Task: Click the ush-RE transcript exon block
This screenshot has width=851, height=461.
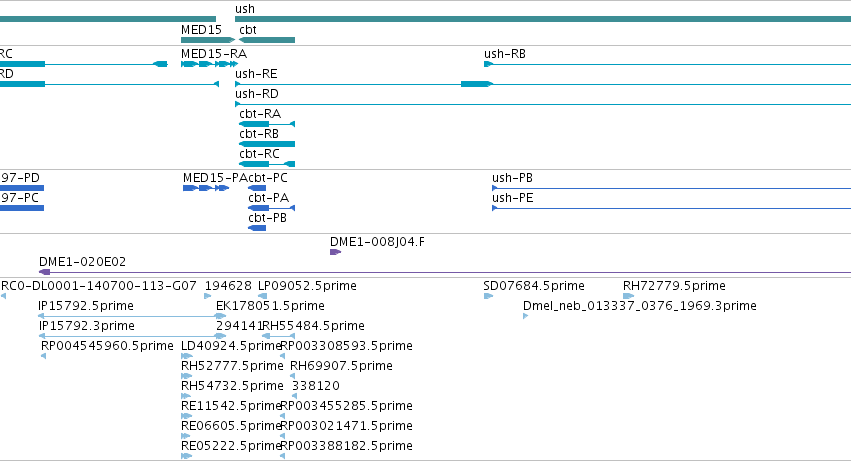Action: [477, 84]
